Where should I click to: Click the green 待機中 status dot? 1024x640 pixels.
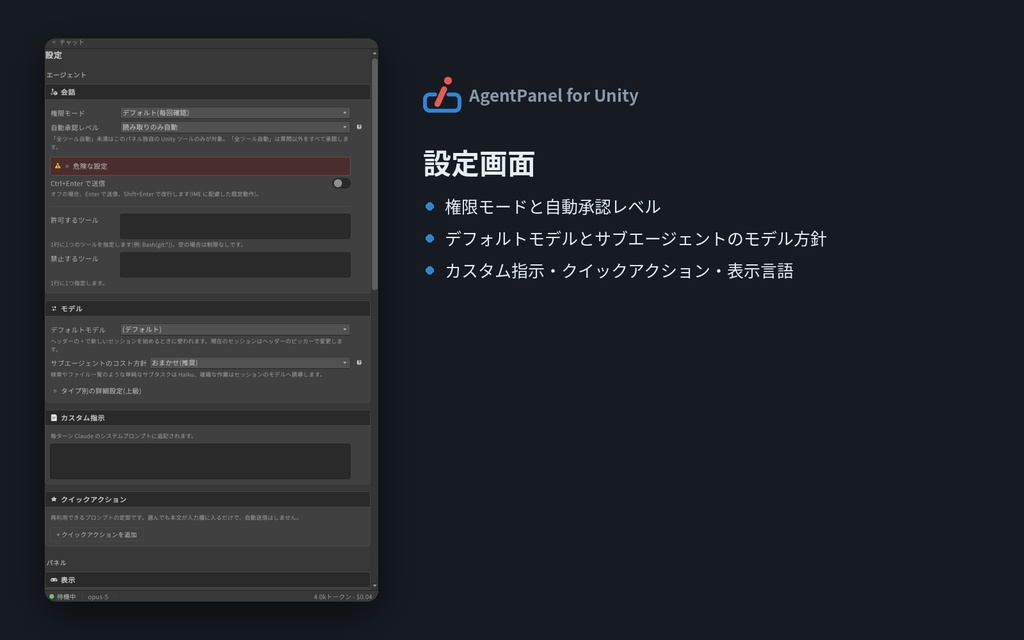coord(52,597)
